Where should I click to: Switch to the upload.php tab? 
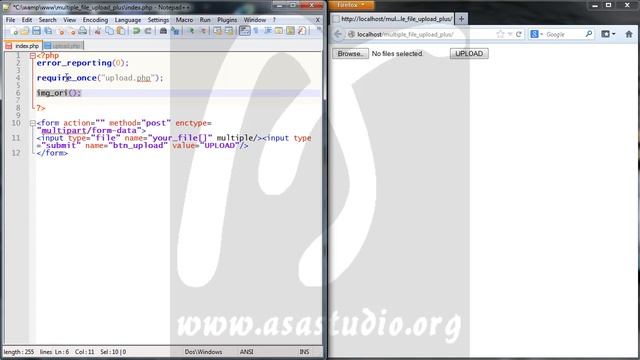tap(63, 46)
